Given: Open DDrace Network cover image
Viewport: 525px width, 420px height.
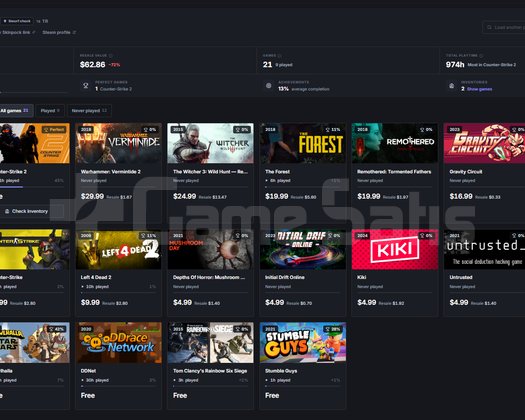Looking at the screenshot, I should point(118,343).
